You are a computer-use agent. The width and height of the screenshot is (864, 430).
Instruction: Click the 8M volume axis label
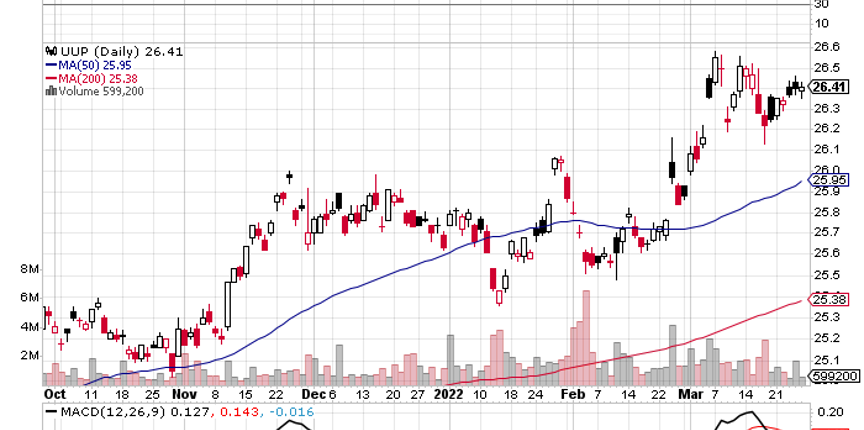coord(27,270)
